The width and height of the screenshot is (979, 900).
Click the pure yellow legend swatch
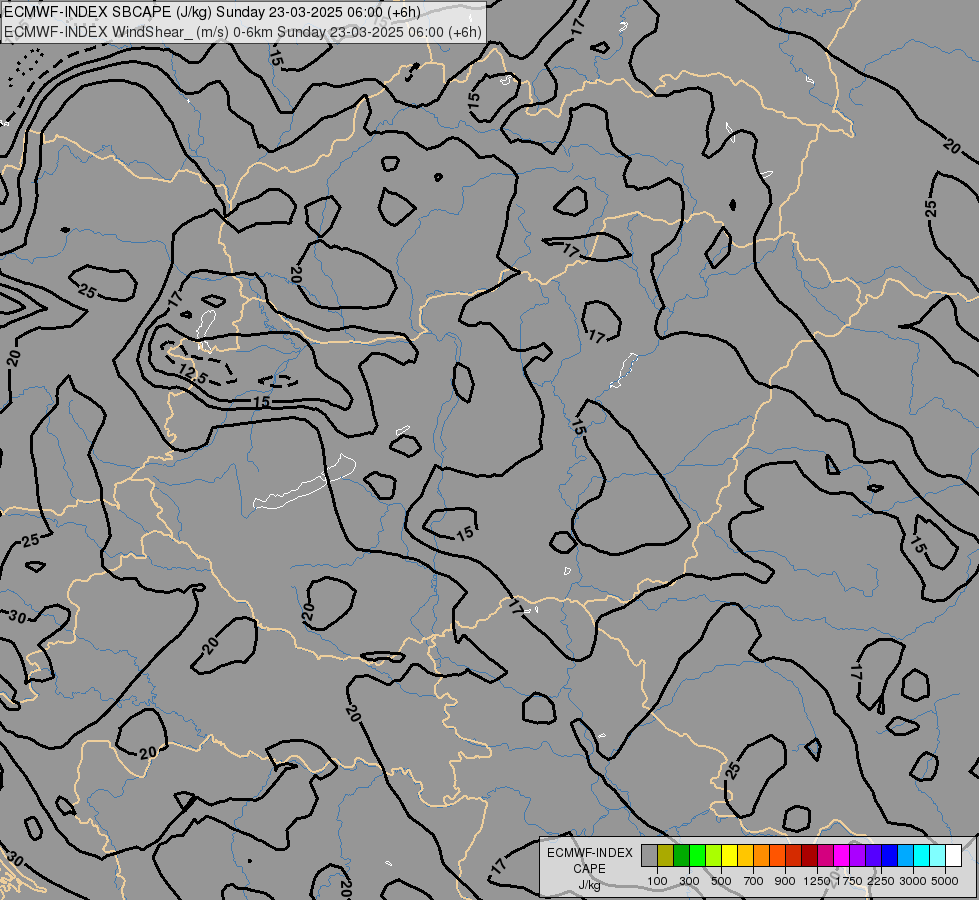(729, 855)
